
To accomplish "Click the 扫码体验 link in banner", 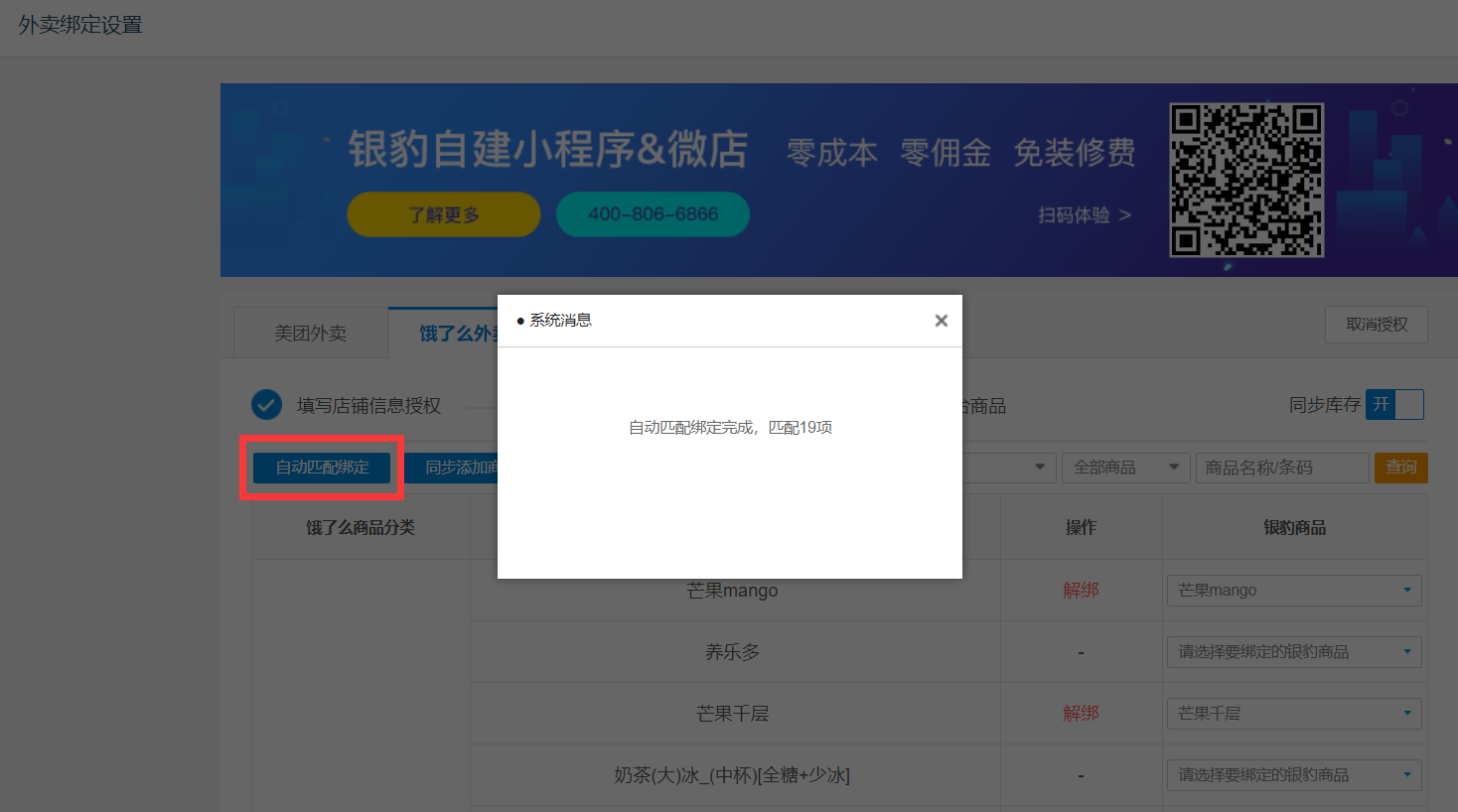I will (x=1085, y=215).
